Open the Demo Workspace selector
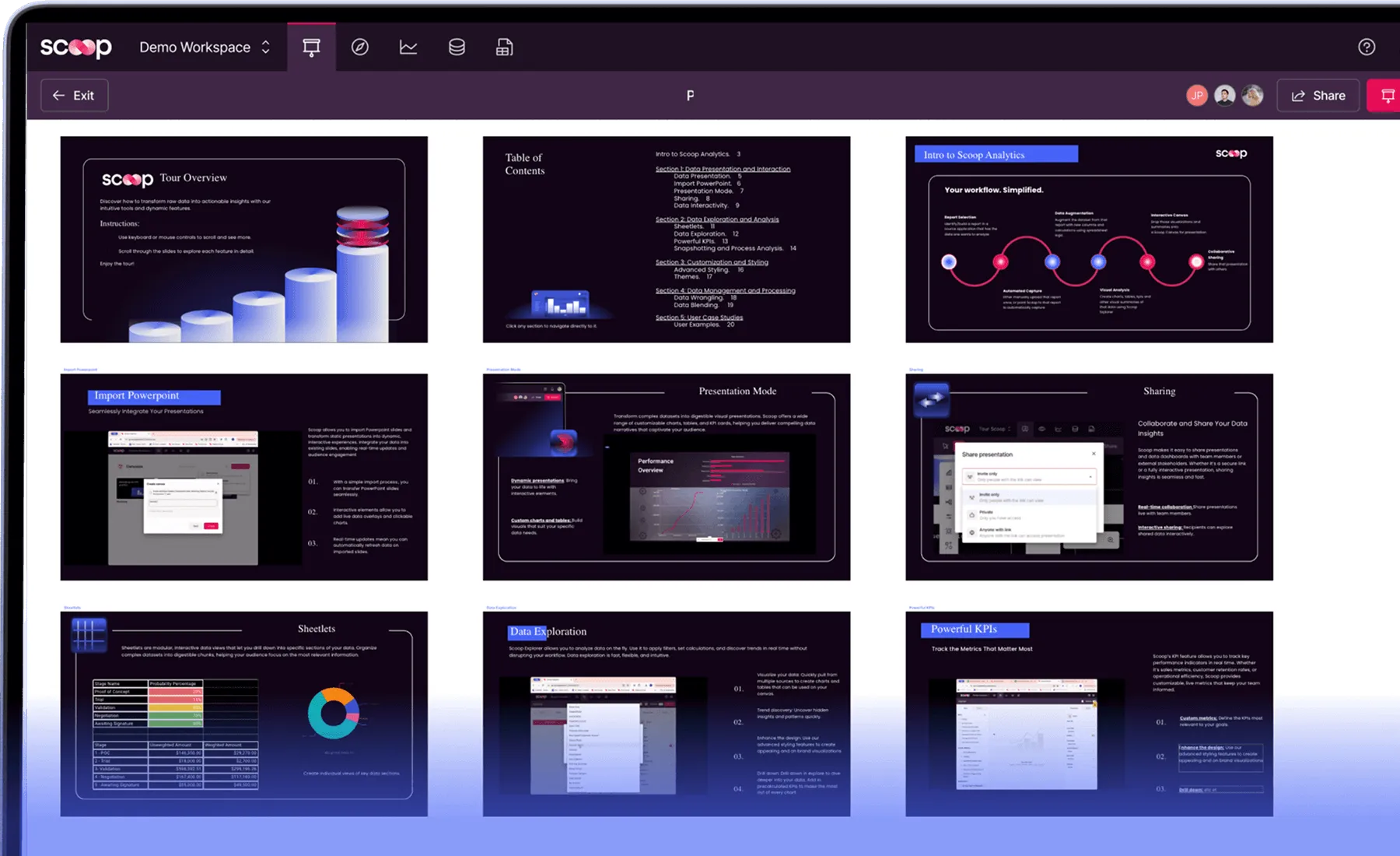This screenshot has height=856, width=1400. (205, 47)
